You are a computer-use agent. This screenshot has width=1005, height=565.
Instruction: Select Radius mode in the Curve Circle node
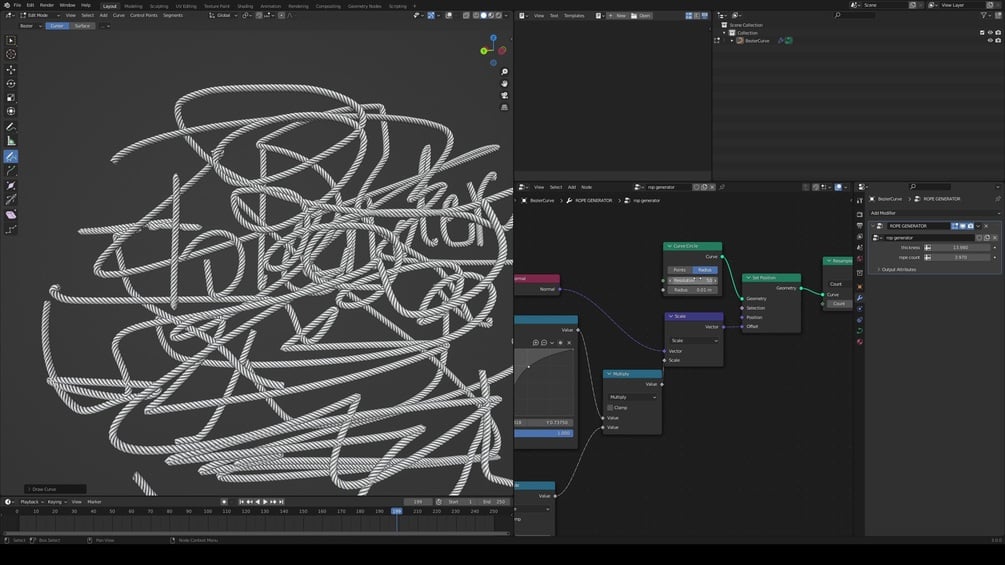(x=704, y=270)
